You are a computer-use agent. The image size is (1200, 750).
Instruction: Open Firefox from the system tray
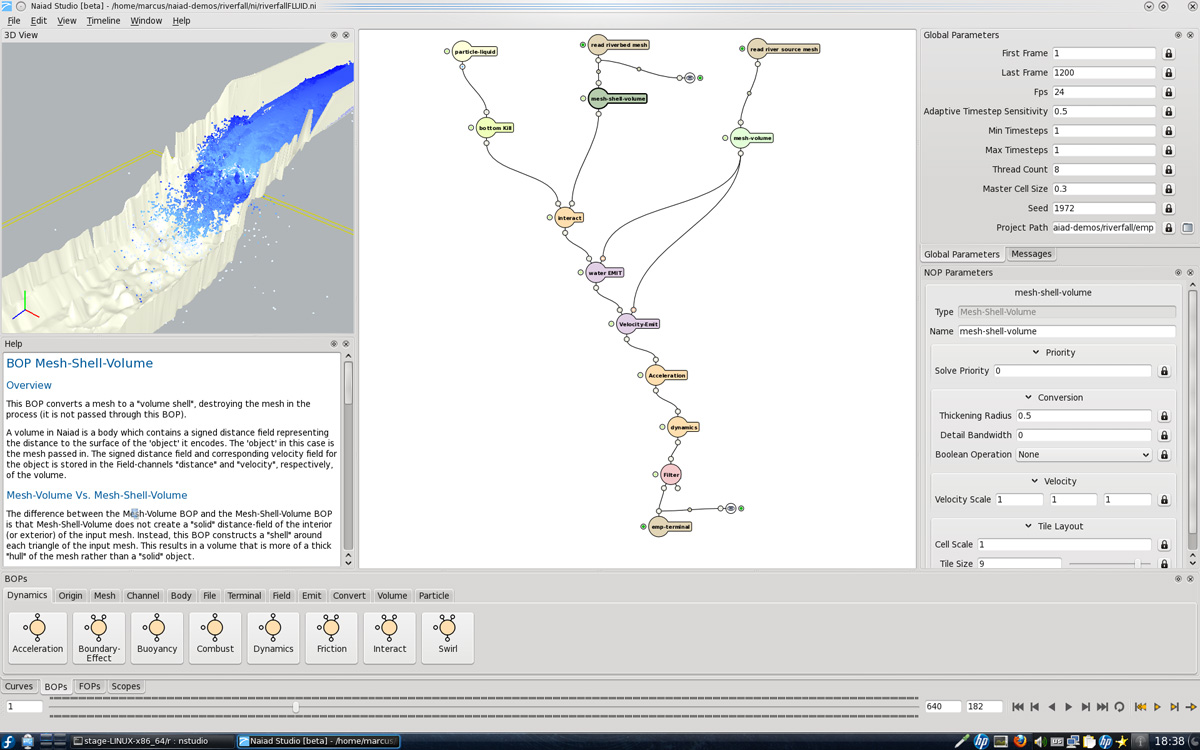pos(1020,741)
